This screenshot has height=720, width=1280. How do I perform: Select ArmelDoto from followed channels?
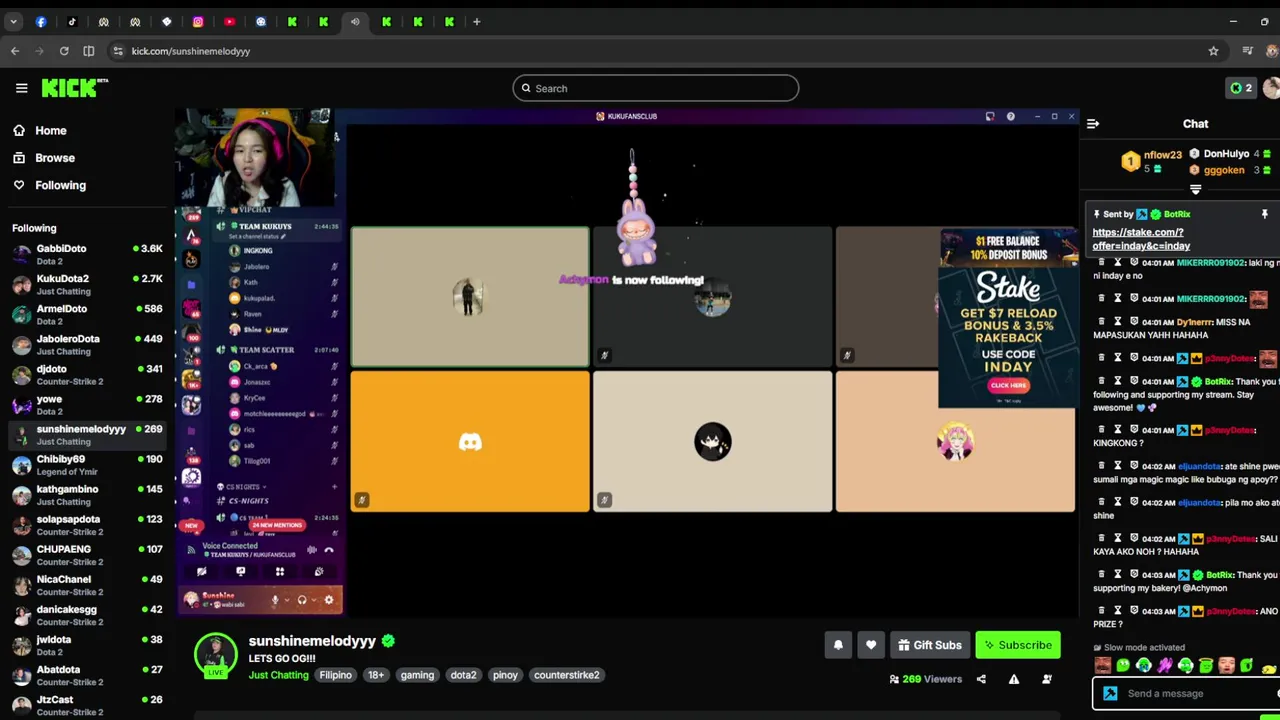point(85,314)
